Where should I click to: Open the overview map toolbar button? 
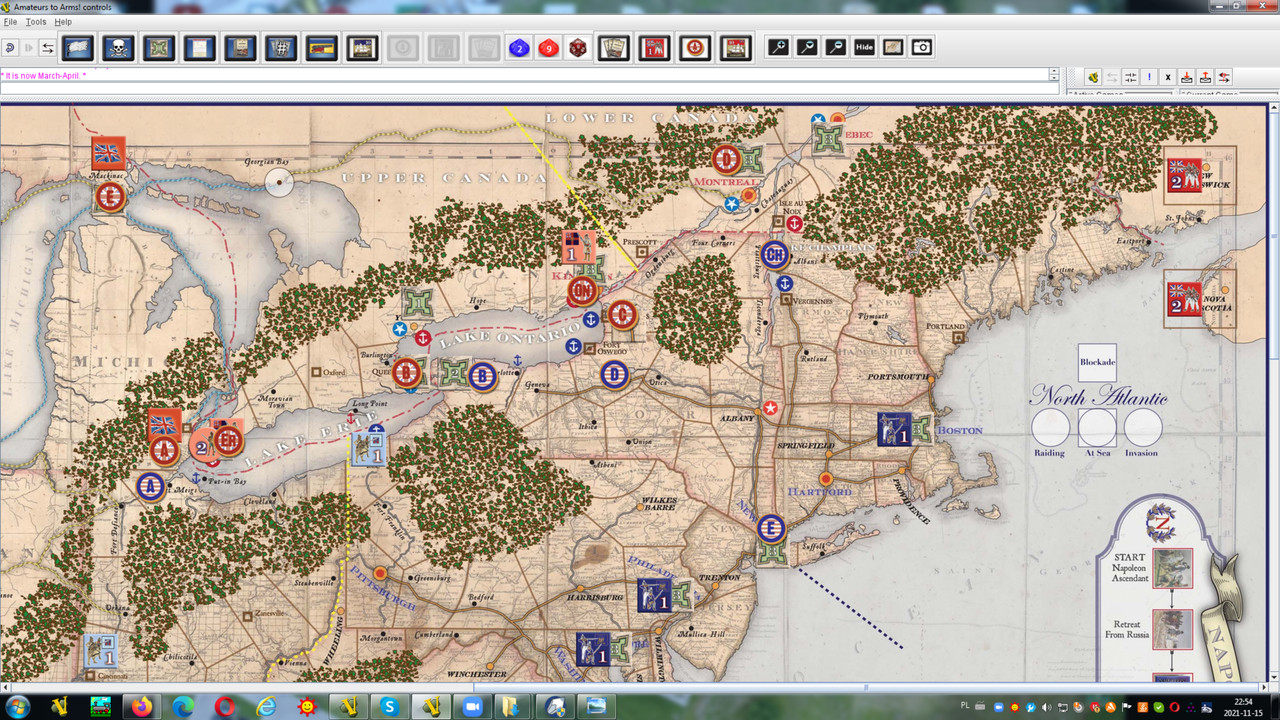893,47
